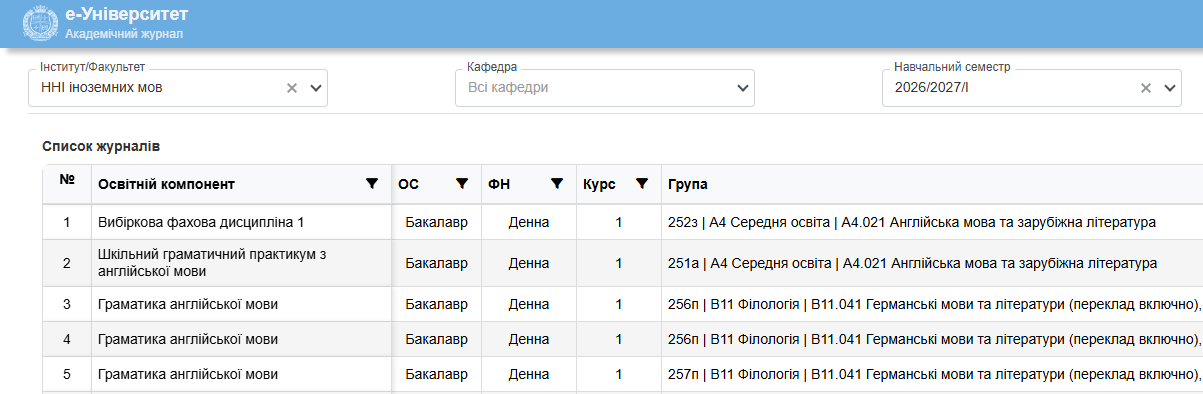
Task: Open filter for ФН column
Action: pos(557,184)
